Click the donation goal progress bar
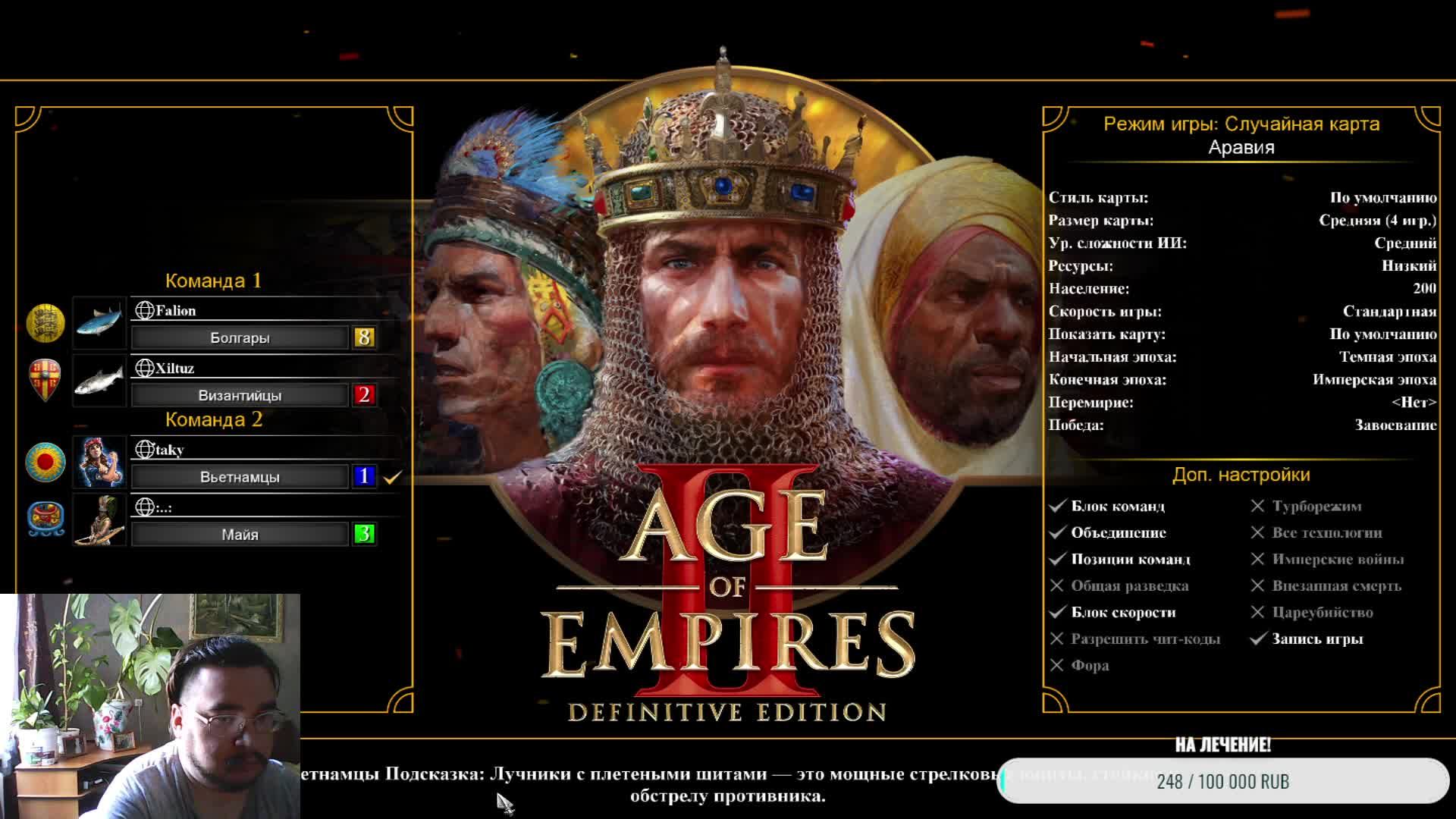 coord(1222,781)
